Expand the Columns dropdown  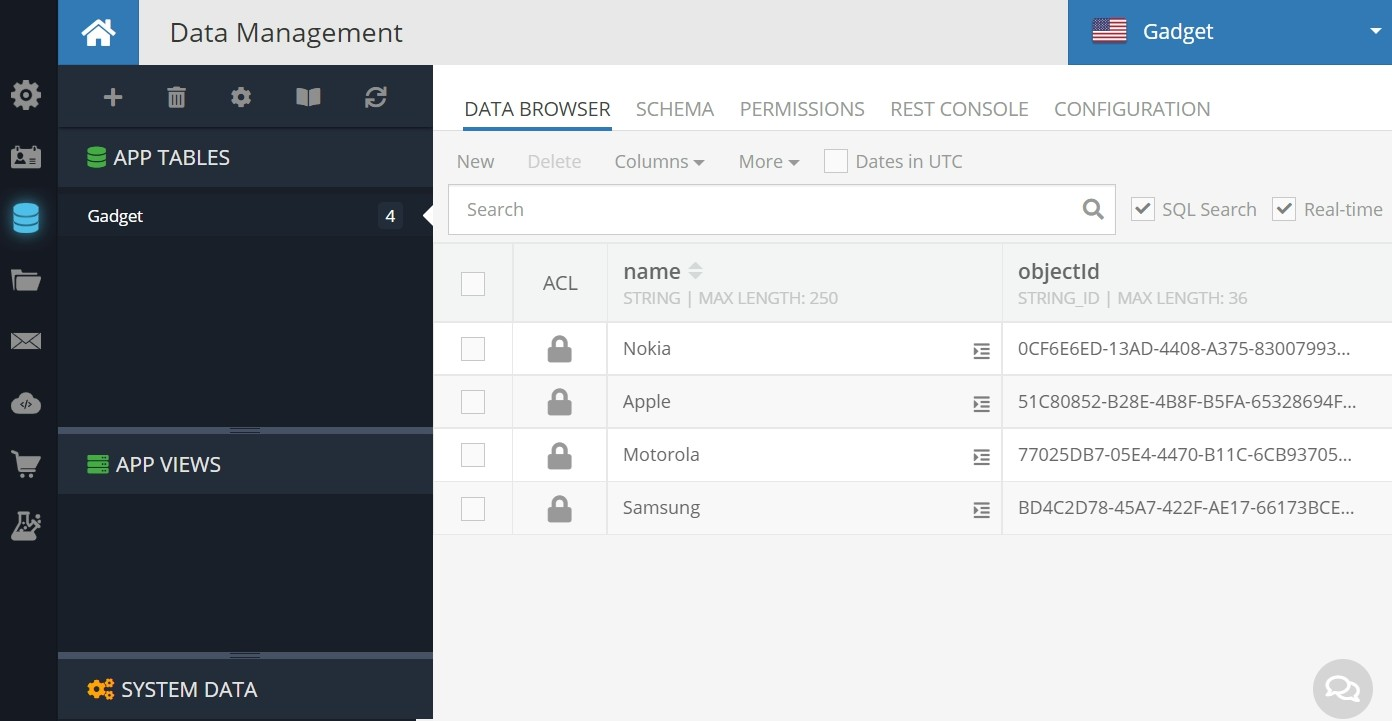[659, 161]
